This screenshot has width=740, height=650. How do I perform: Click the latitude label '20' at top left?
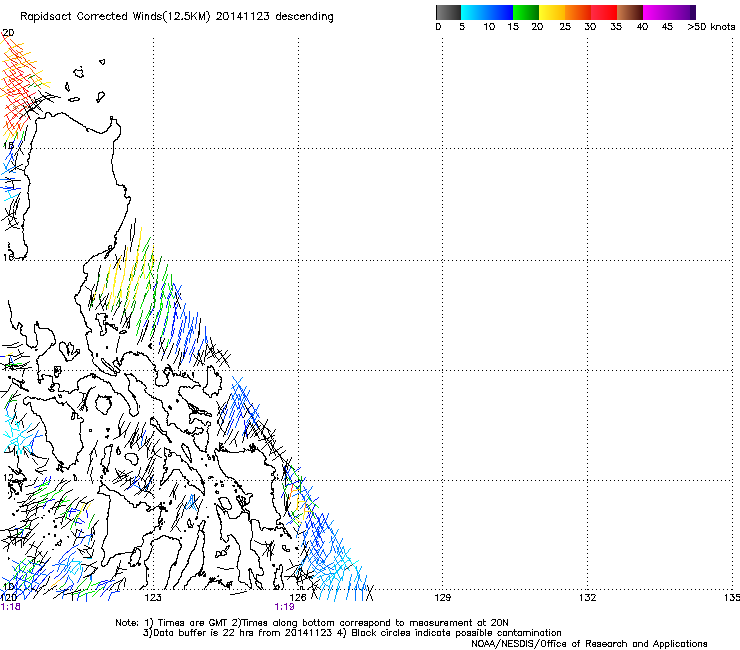tap(8, 33)
